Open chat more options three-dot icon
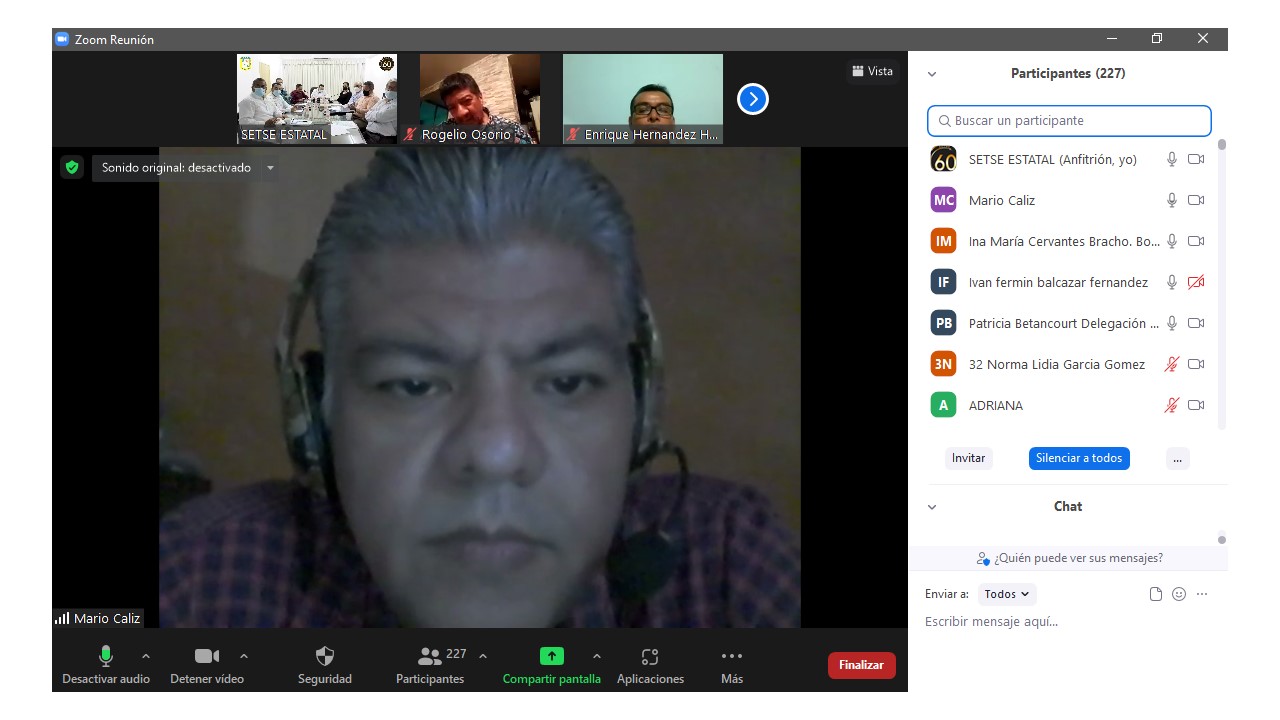Image resolution: width=1280 pixels, height=720 pixels. pyautogui.click(x=1202, y=594)
